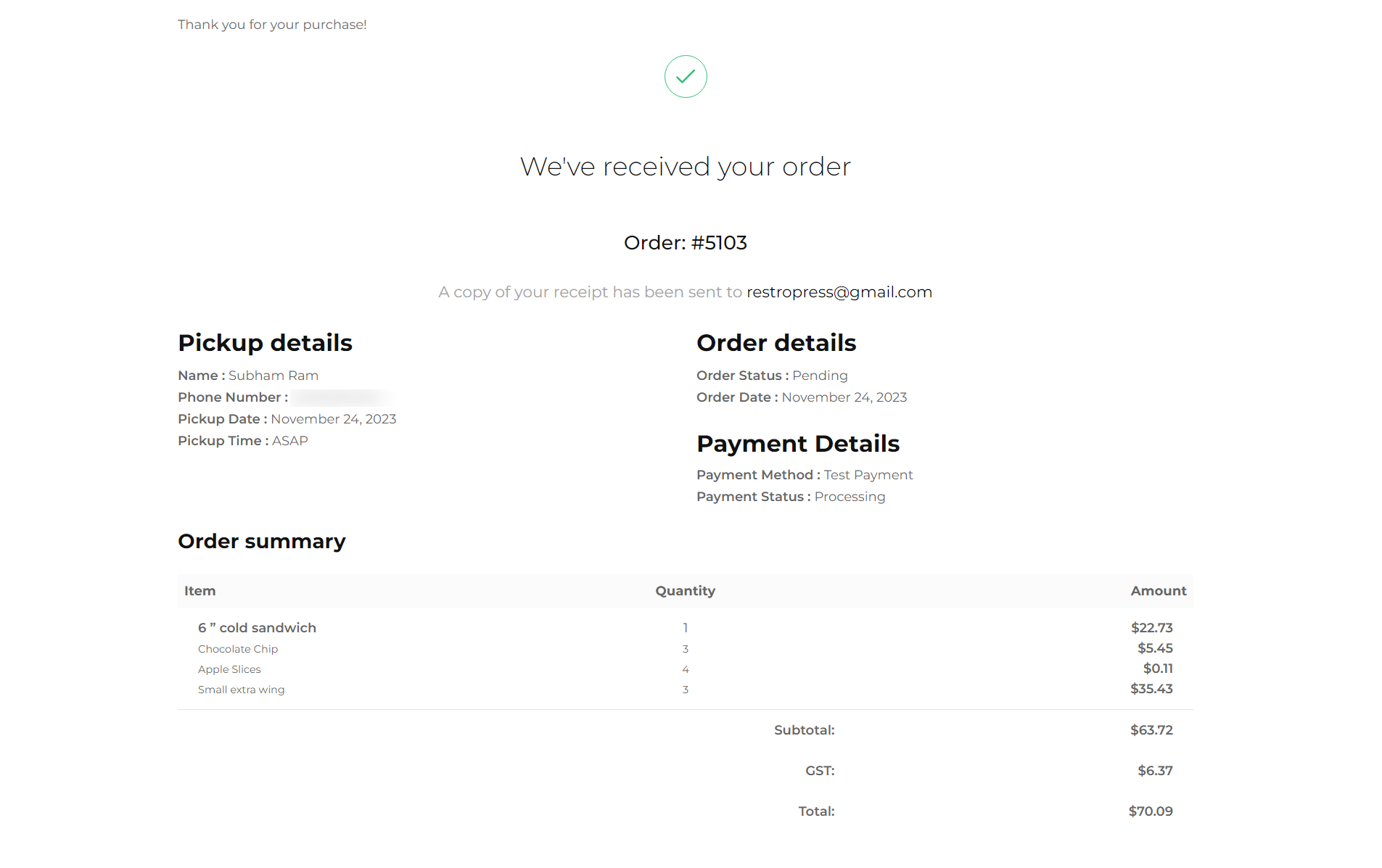Click the Pending order status text
This screenshot has width=1382, height=868.
820,376
